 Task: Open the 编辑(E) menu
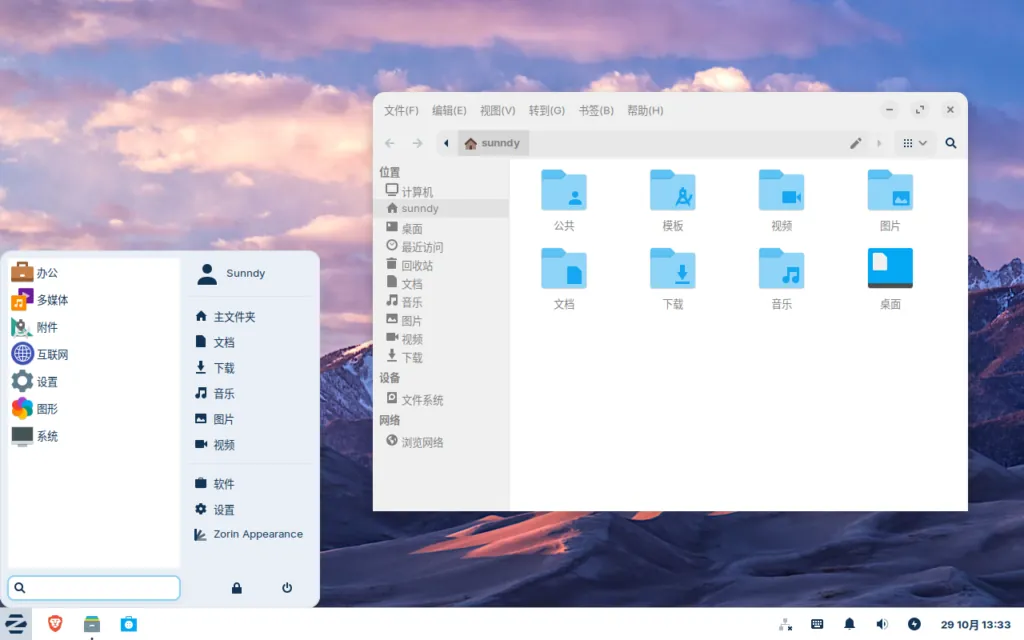coord(449,110)
